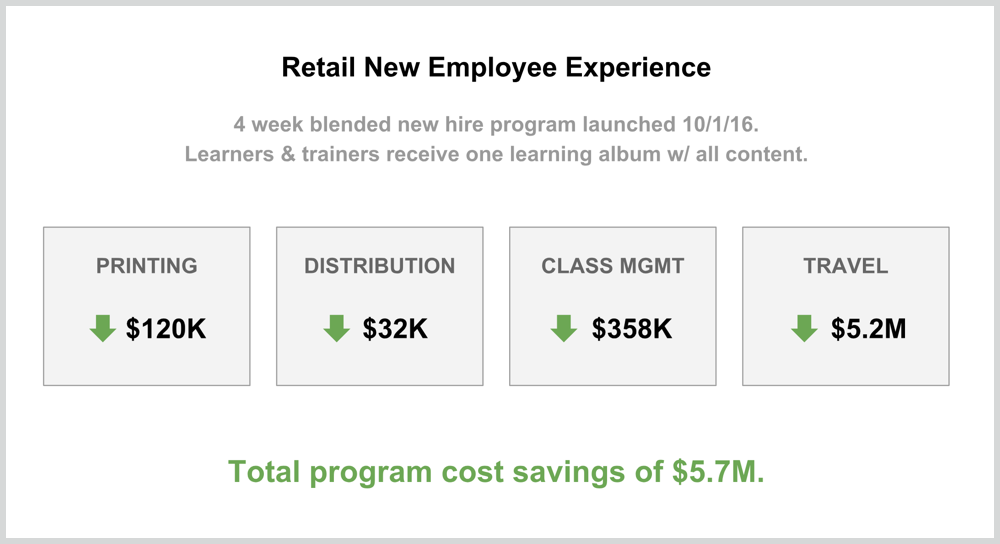Click the $5.7M figure in total line

(x=717, y=472)
